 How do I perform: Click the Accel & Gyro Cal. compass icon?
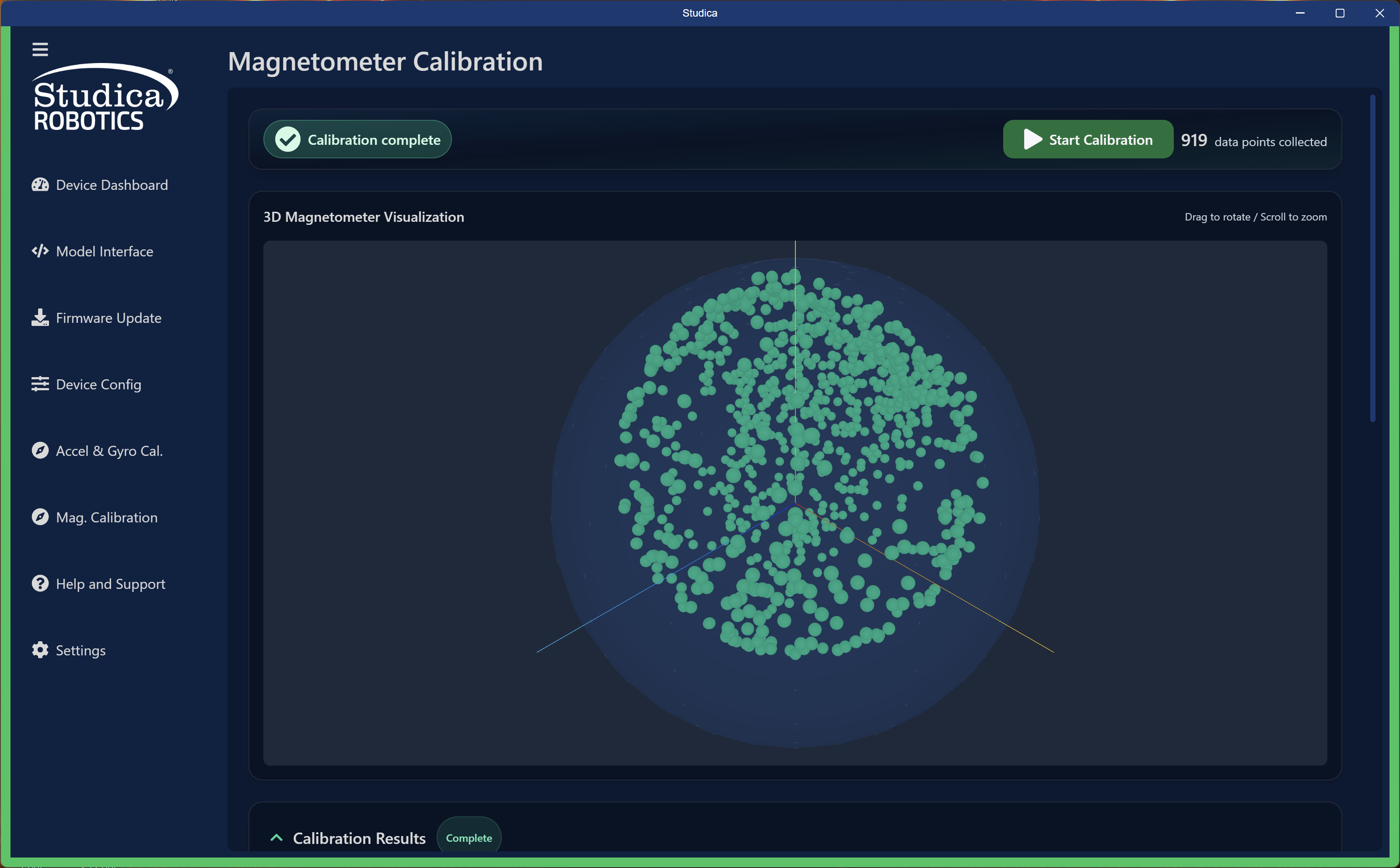40,451
